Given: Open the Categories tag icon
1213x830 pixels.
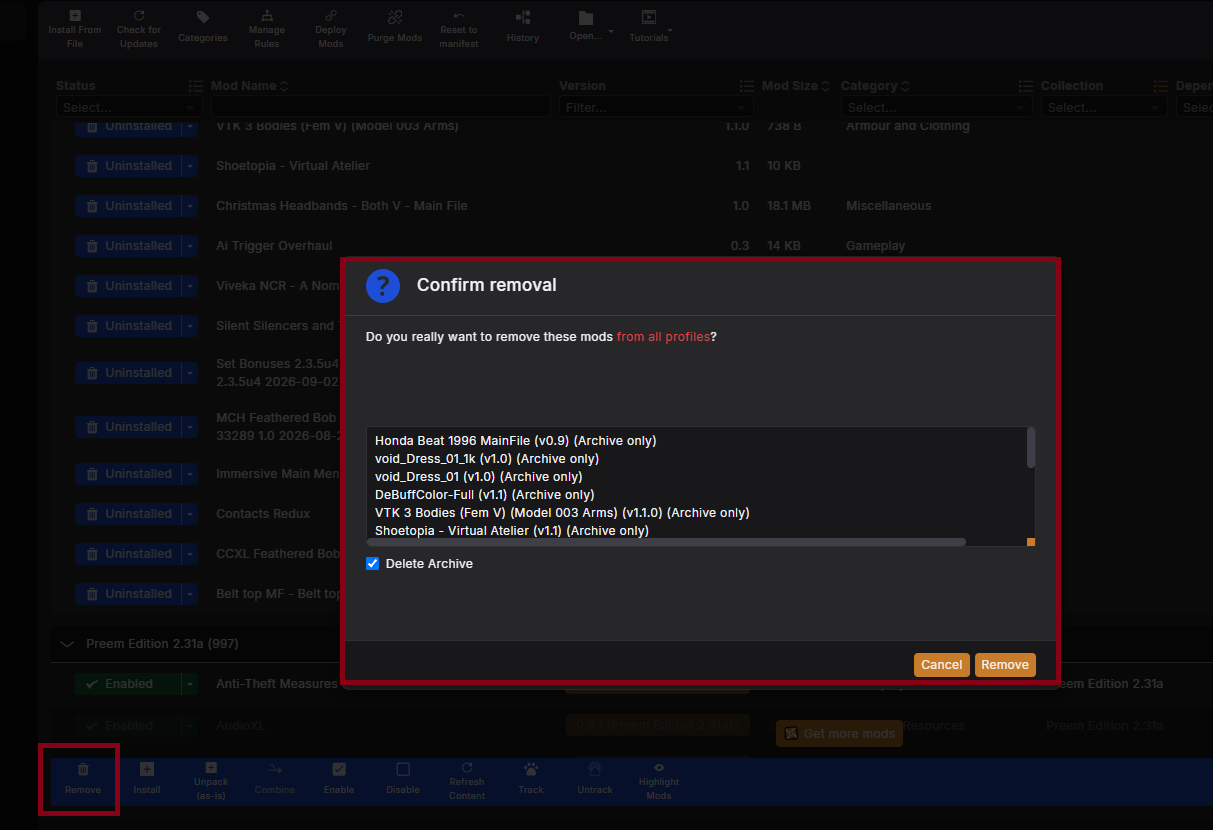Looking at the screenshot, I should pos(203,17).
